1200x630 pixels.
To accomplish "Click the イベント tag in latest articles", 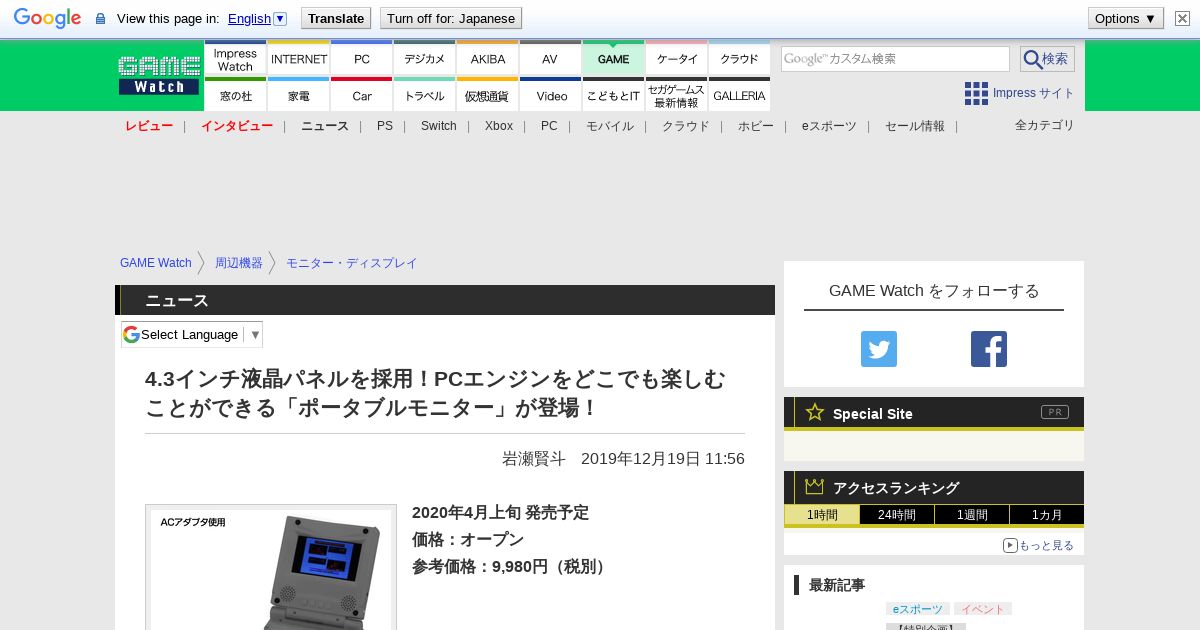I will pyautogui.click(x=983, y=609).
